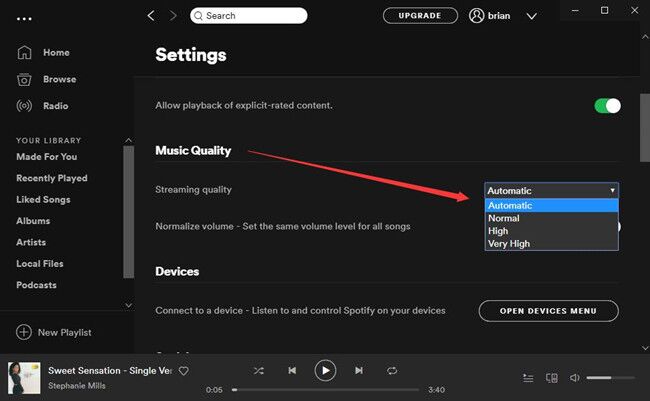Click the Sweet Sensation album cover
Viewport: 650px width, 401px height.
coord(24,378)
